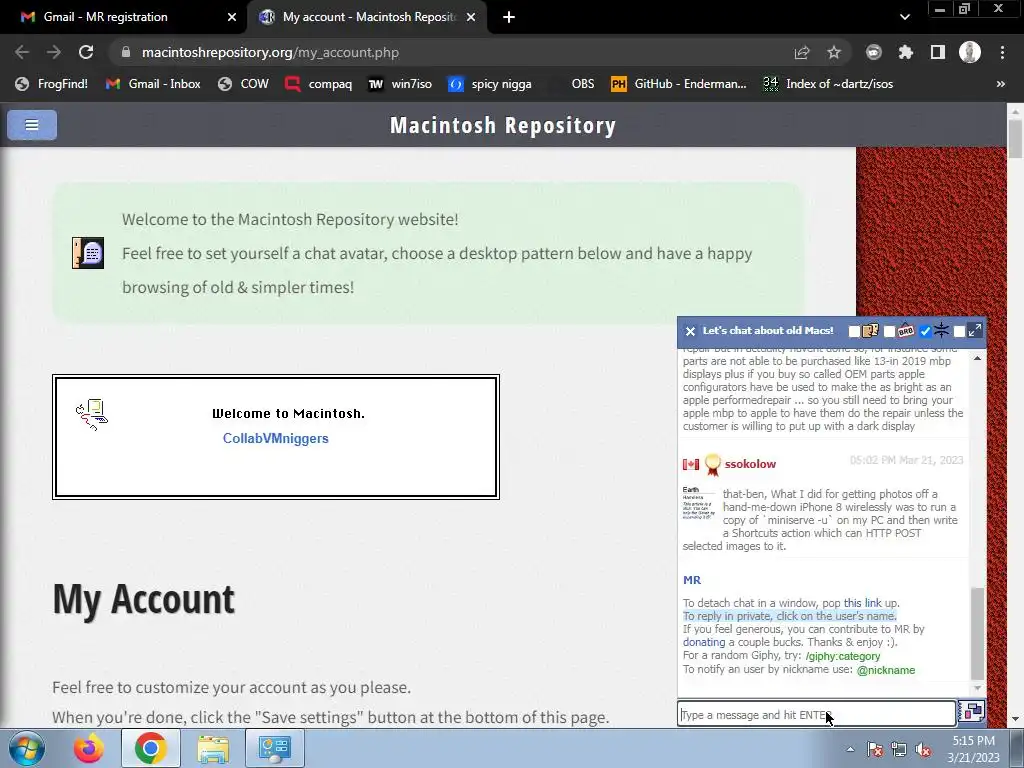Viewport: 1024px width, 768px height.
Task: Follow the 'donating' link in chat
Action: click(704, 642)
